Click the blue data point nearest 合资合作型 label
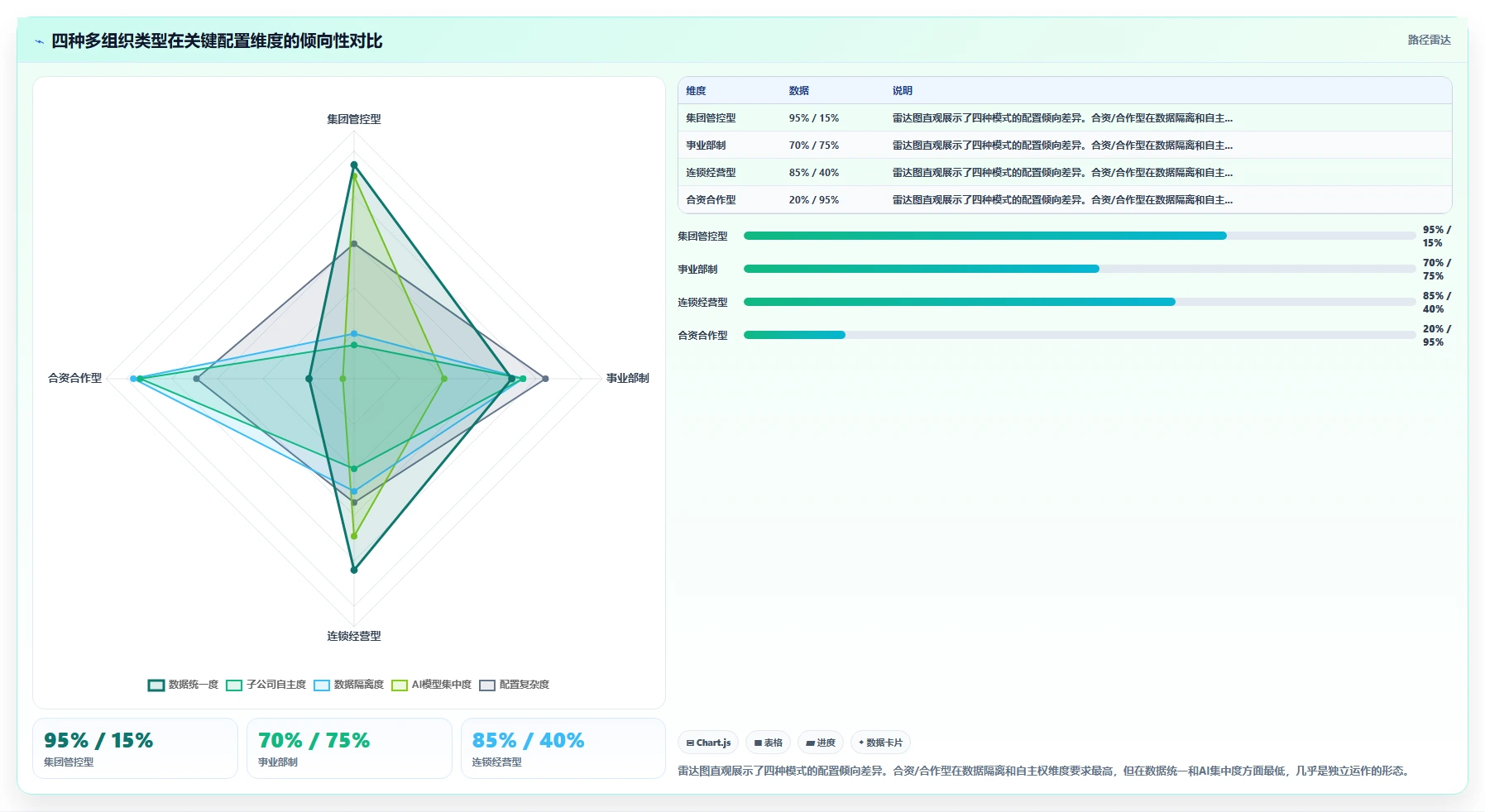The height and width of the screenshot is (812, 1485). [133, 379]
